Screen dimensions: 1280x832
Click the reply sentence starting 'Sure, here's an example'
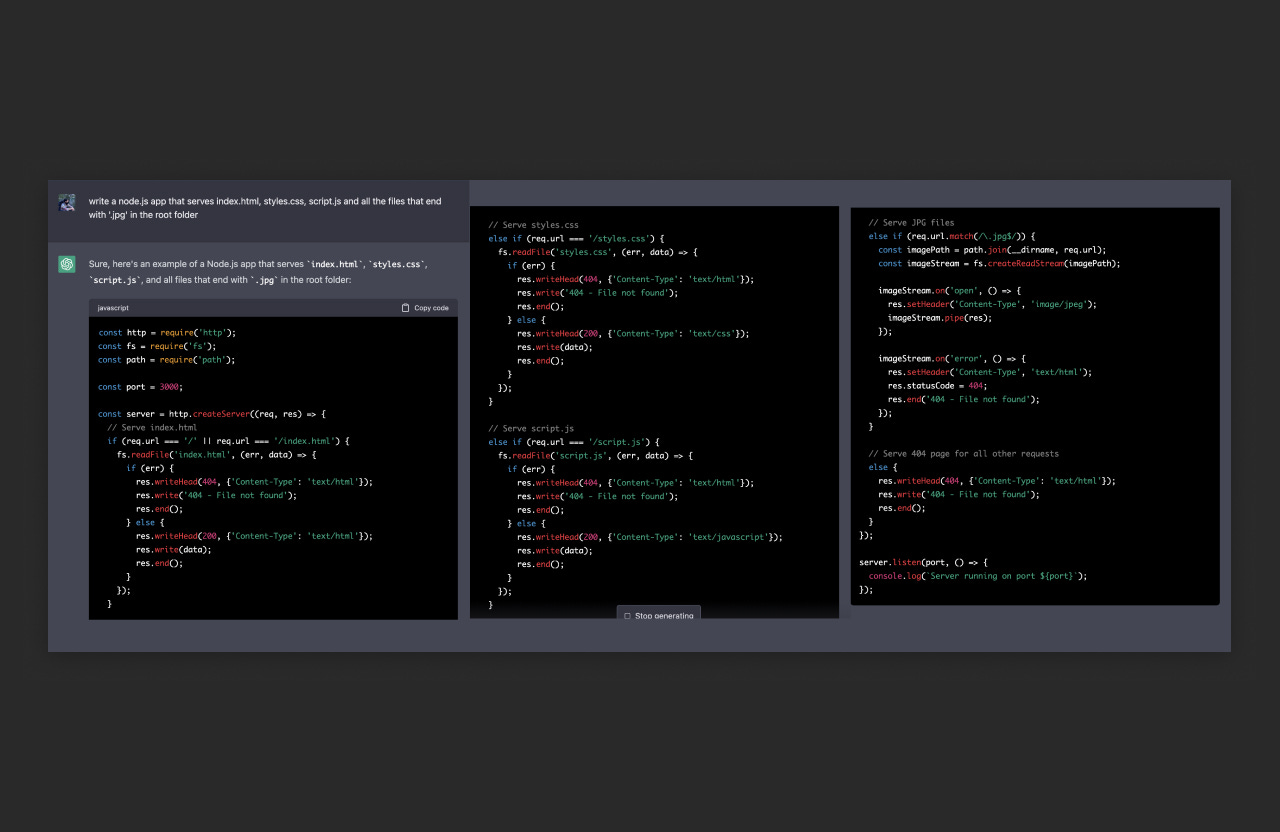click(x=258, y=272)
